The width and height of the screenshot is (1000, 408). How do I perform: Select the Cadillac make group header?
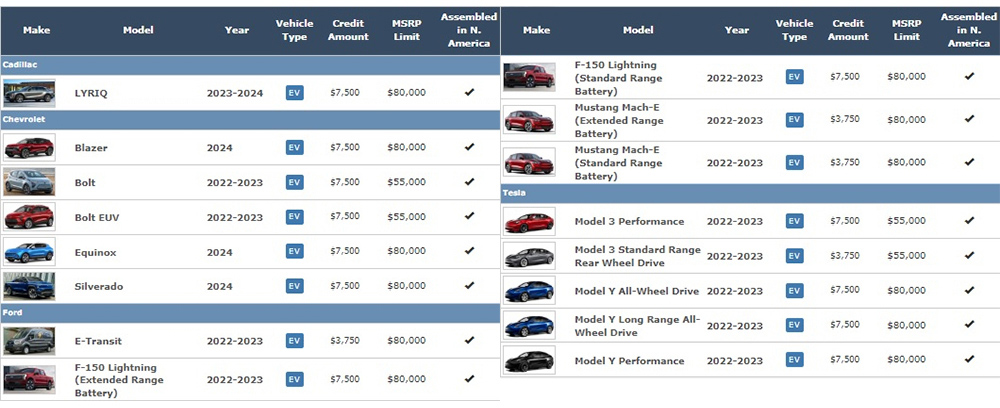(x=250, y=65)
